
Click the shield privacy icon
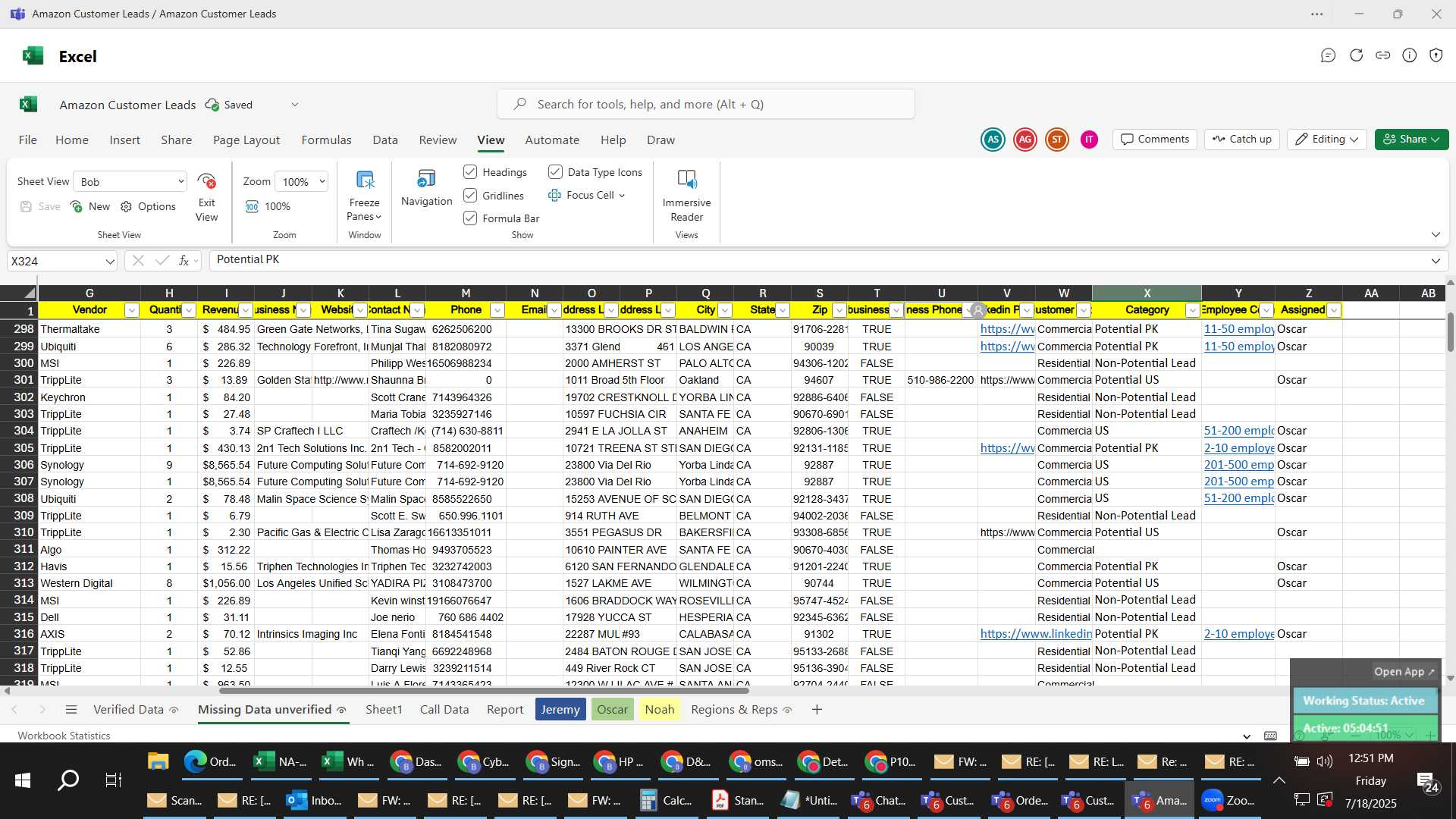pyautogui.click(x=1436, y=55)
